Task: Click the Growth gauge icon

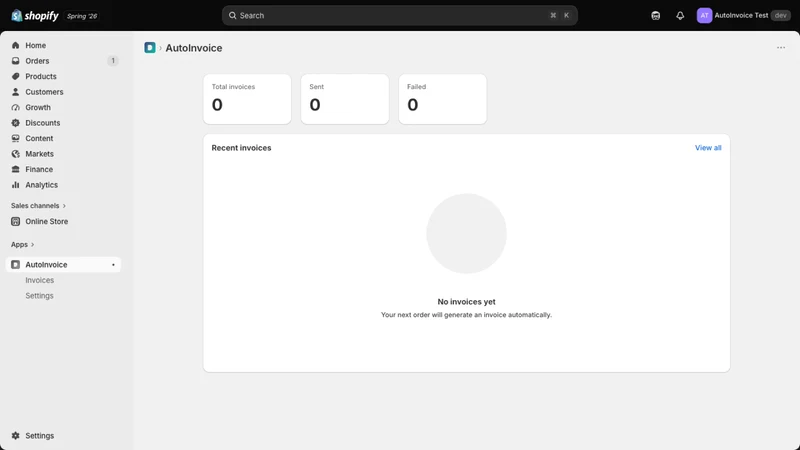Action: click(15, 108)
